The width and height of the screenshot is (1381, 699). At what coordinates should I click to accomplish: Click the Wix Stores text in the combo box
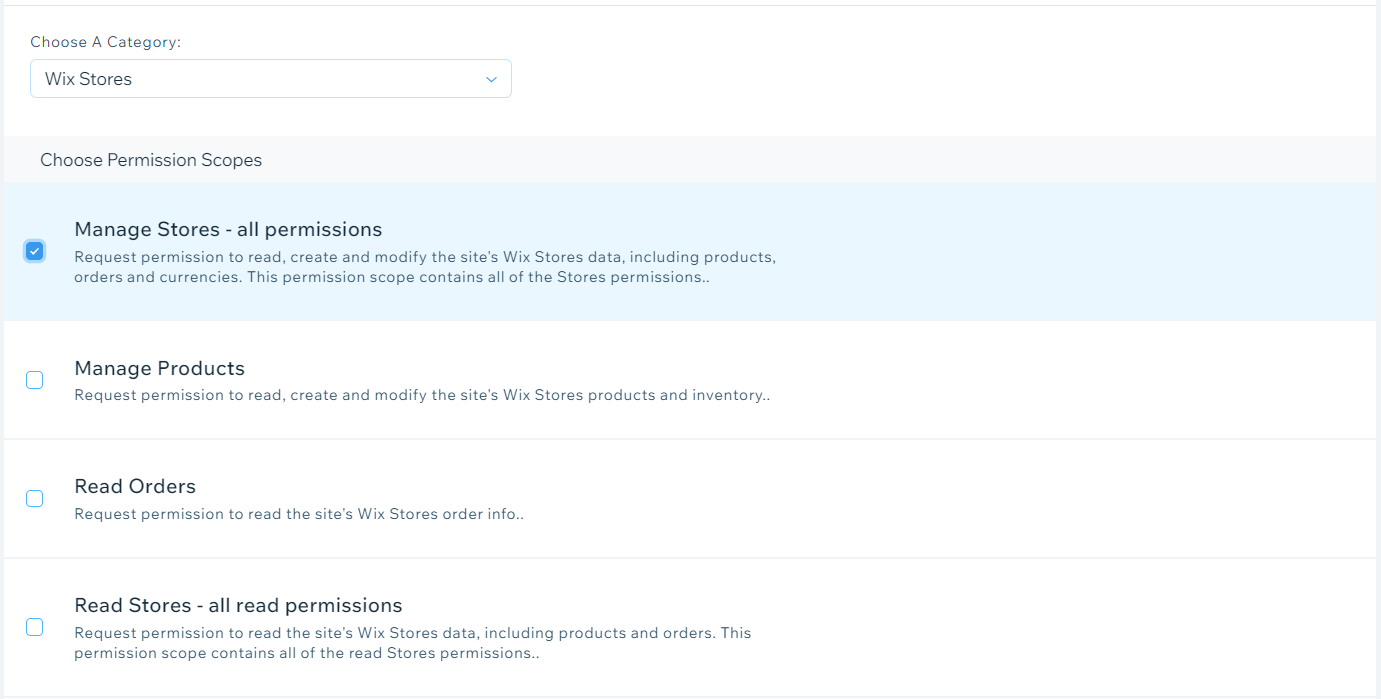point(89,79)
